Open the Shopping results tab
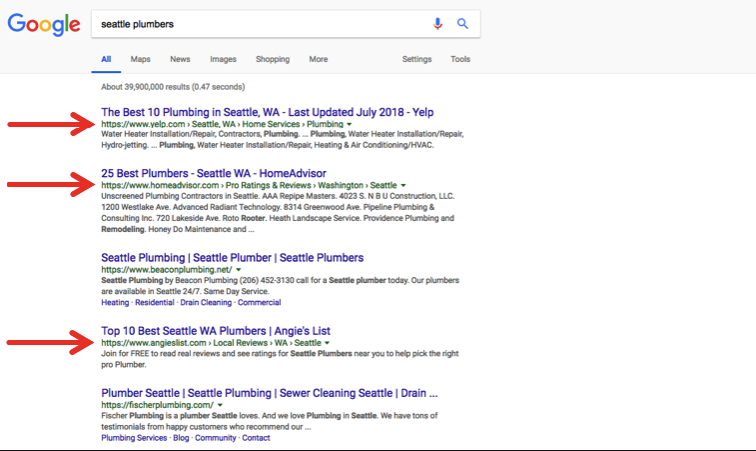The height and width of the screenshot is (451, 756). click(272, 59)
